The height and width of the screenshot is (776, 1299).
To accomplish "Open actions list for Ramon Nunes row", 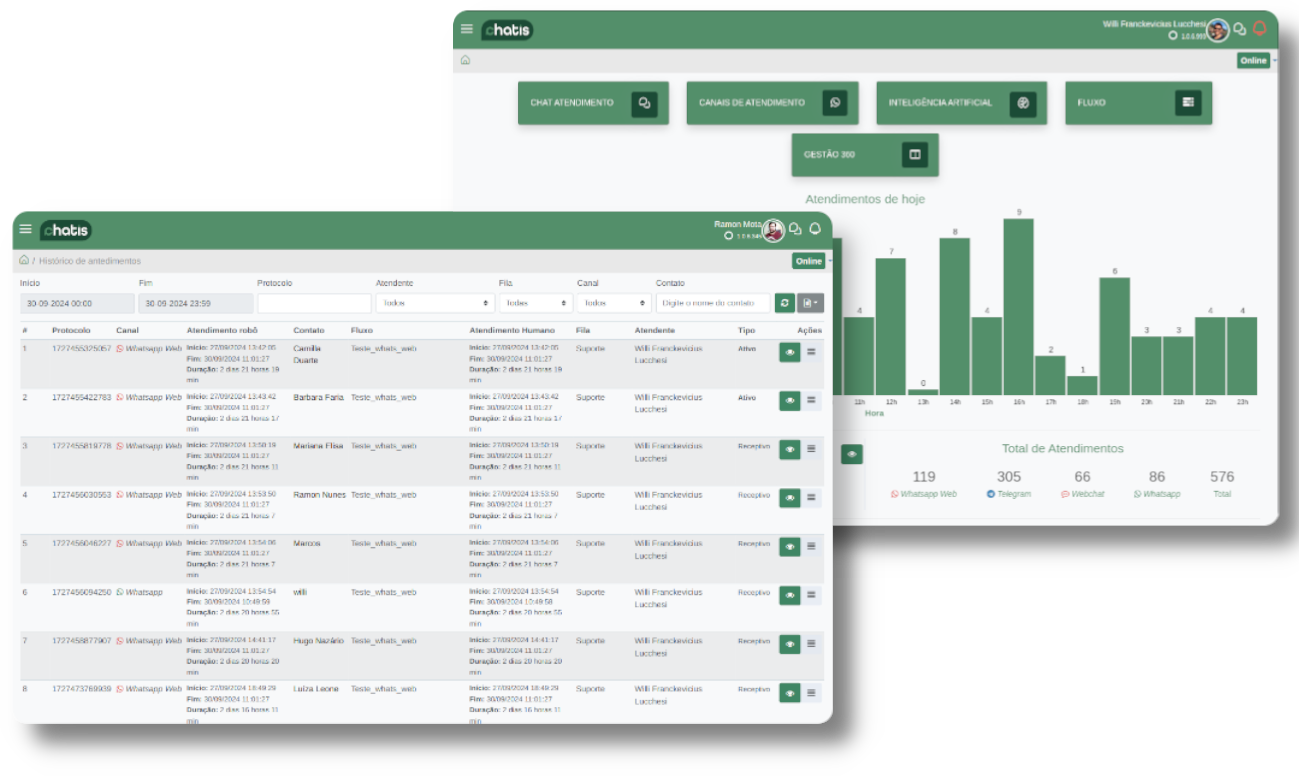I will pyautogui.click(x=811, y=497).
